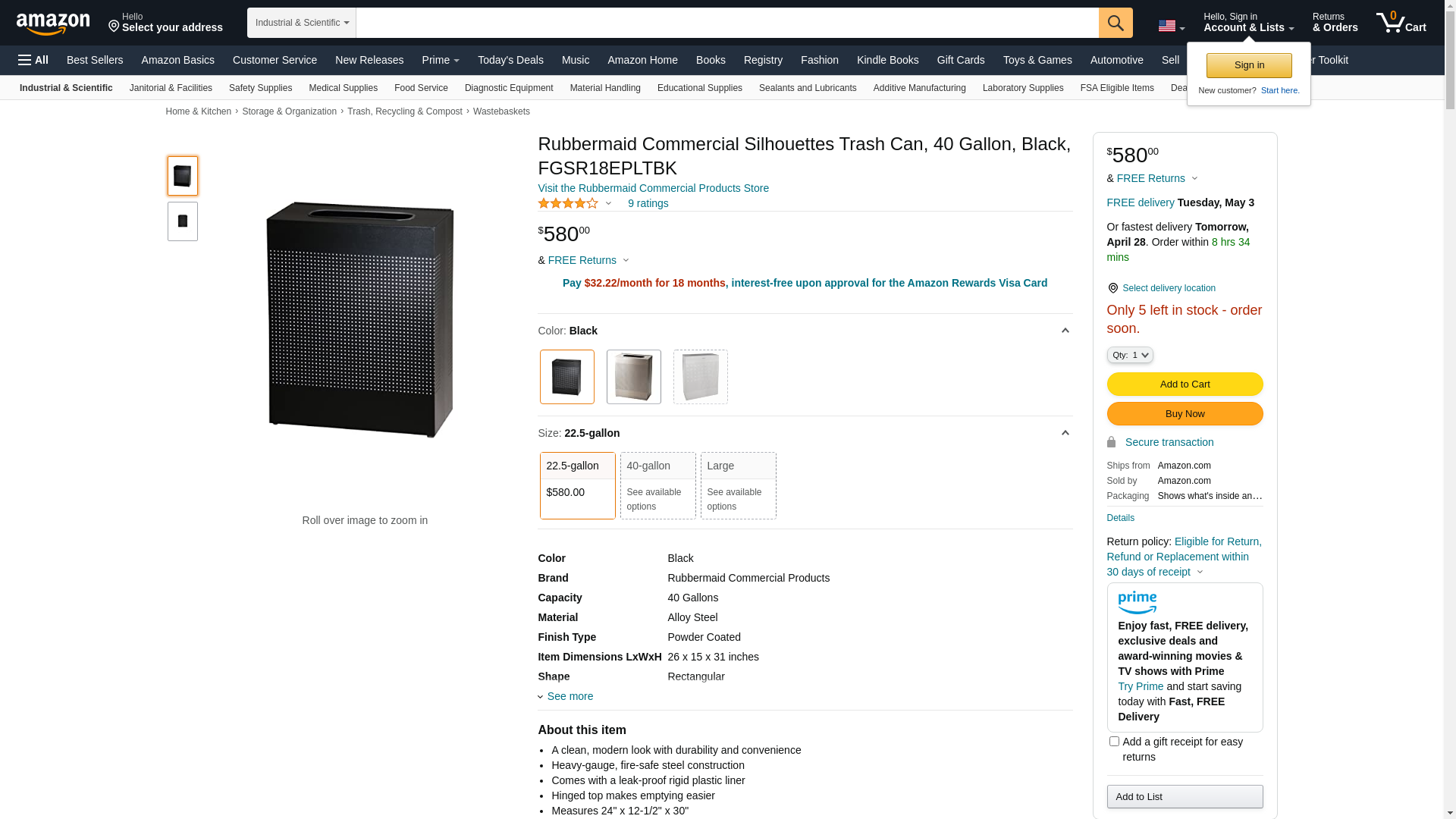Click the Add to Cart button
The width and height of the screenshot is (1456, 819).
1185,384
